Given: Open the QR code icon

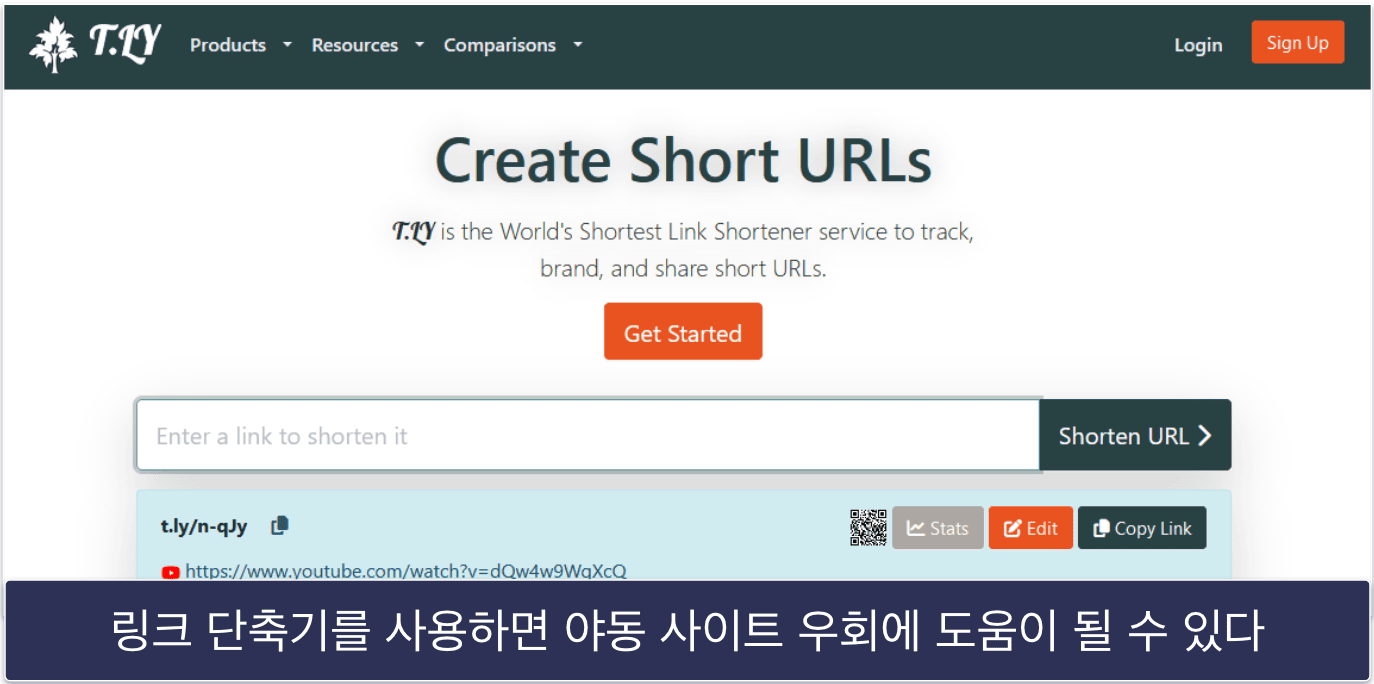Looking at the screenshot, I should (868, 528).
